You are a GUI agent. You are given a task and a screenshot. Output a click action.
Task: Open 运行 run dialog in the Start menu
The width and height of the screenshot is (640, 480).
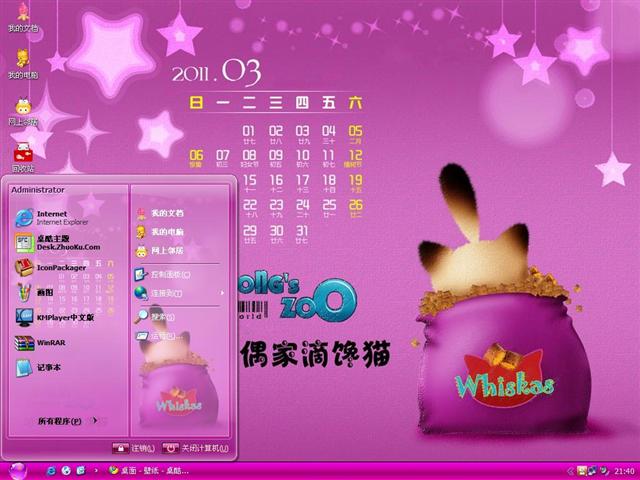[159, 336]
